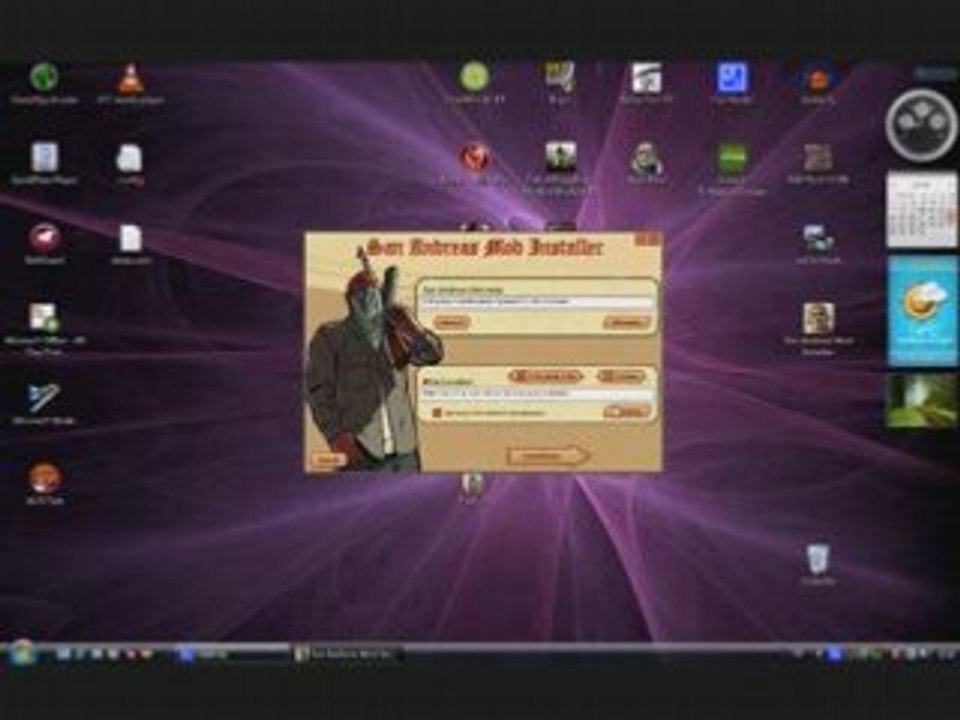
Task: Open the San Andreas Mod Installer desktop shortcut
Action: 819,318
